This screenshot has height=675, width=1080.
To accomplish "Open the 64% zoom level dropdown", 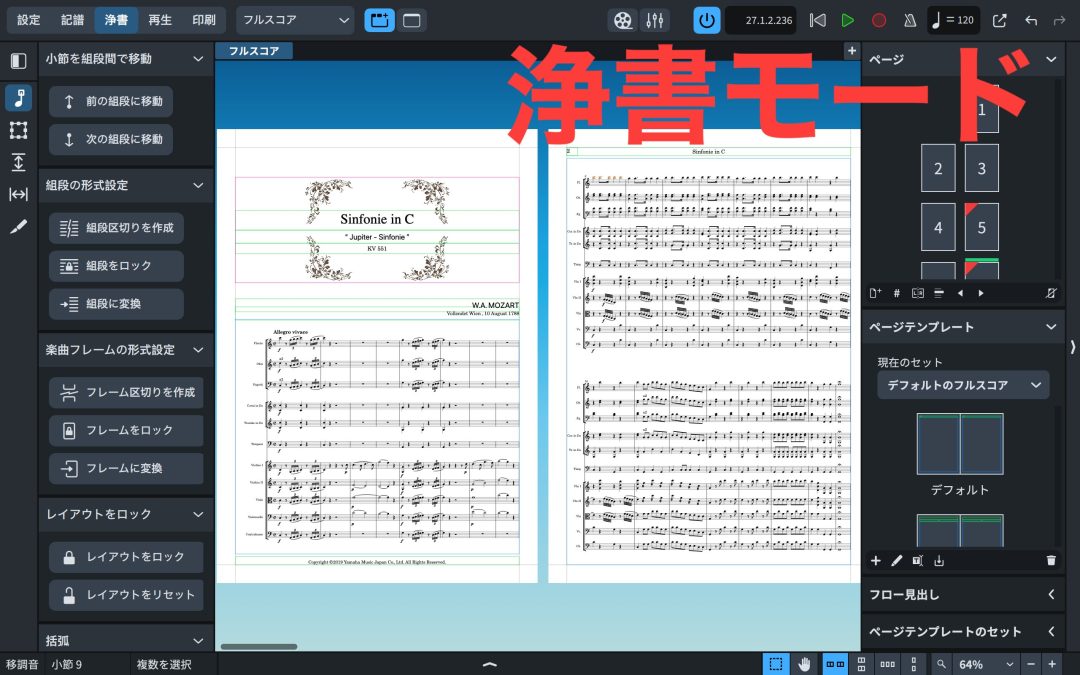I will [x=986, y=665].
